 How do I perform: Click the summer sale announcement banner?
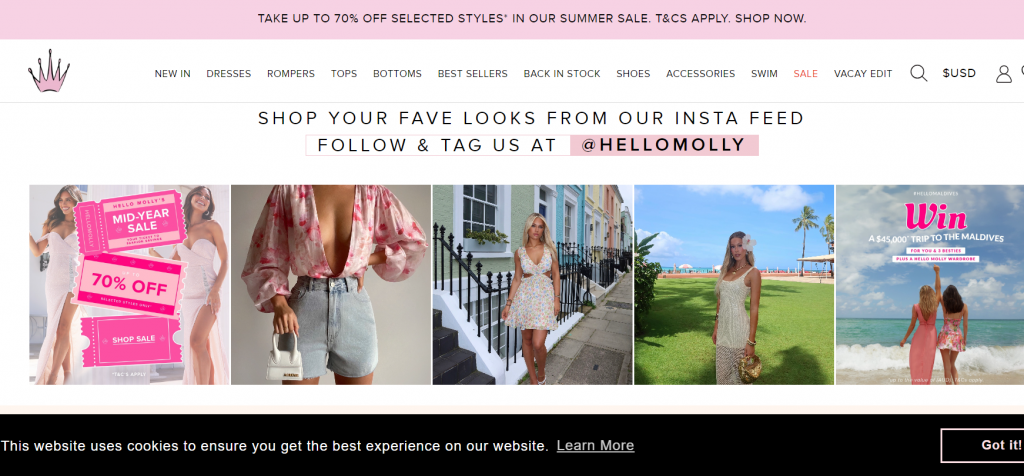tap(532, 18)
